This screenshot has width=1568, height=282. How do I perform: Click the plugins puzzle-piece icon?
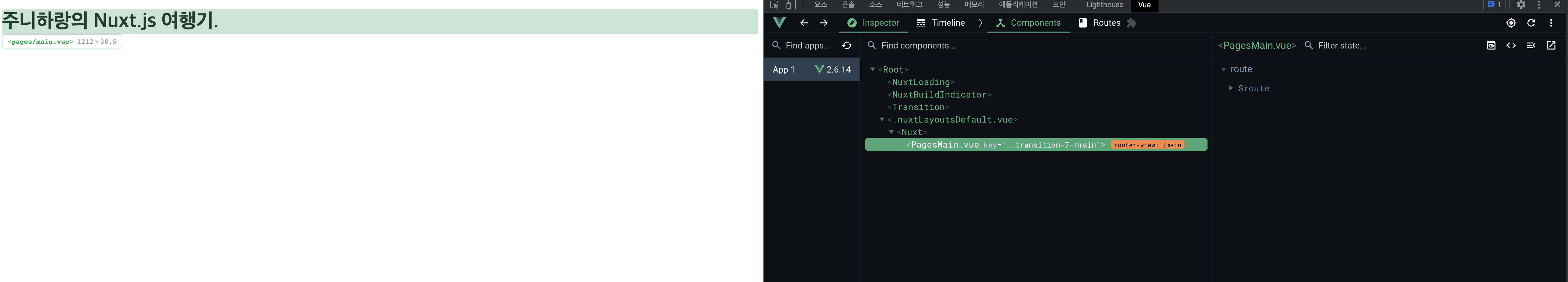1131,23
